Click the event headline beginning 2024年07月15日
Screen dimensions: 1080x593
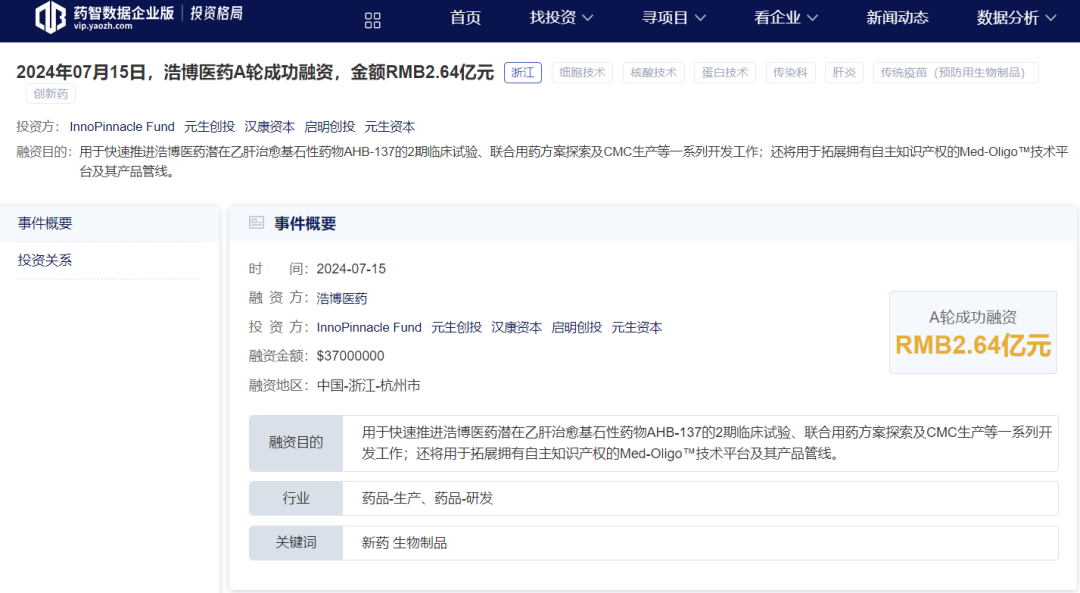tap(255, 72)
